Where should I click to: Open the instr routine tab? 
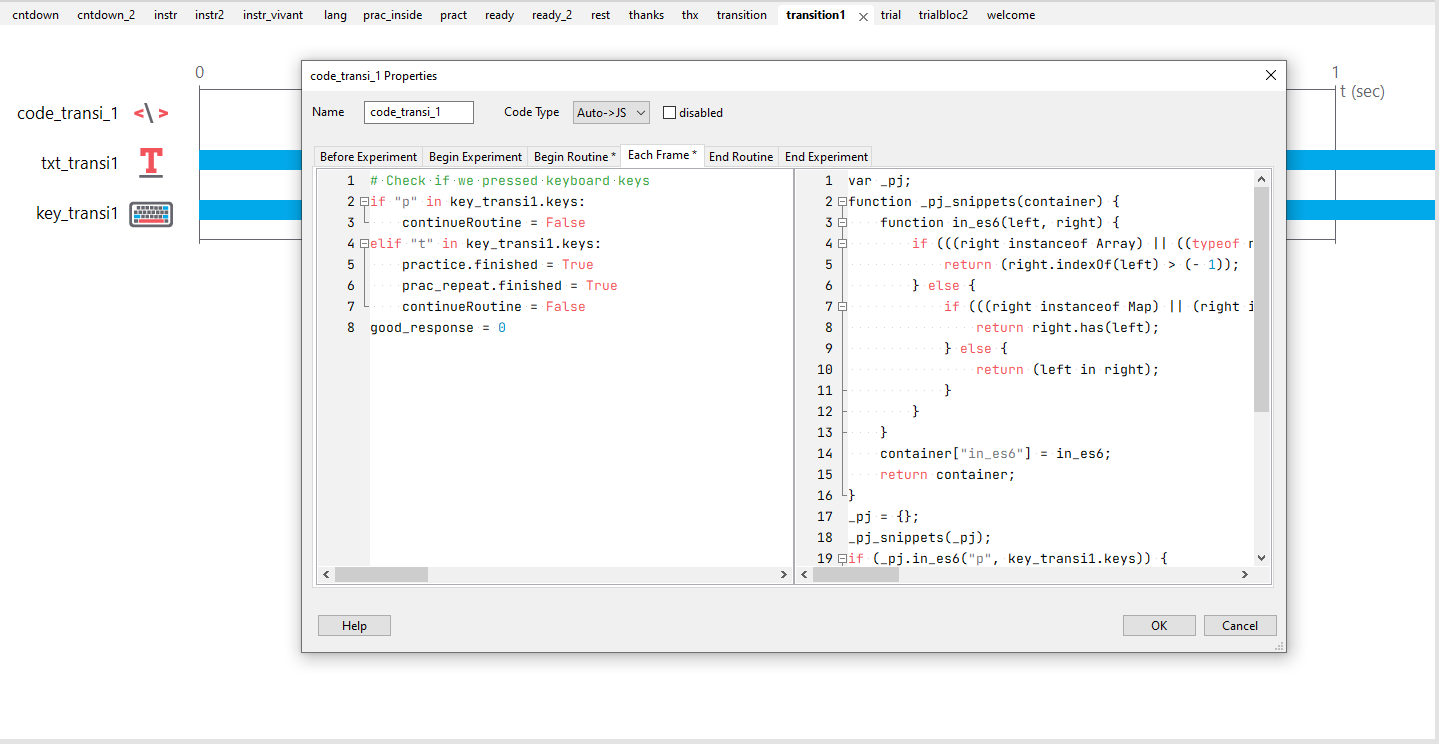tap(166, 15)
